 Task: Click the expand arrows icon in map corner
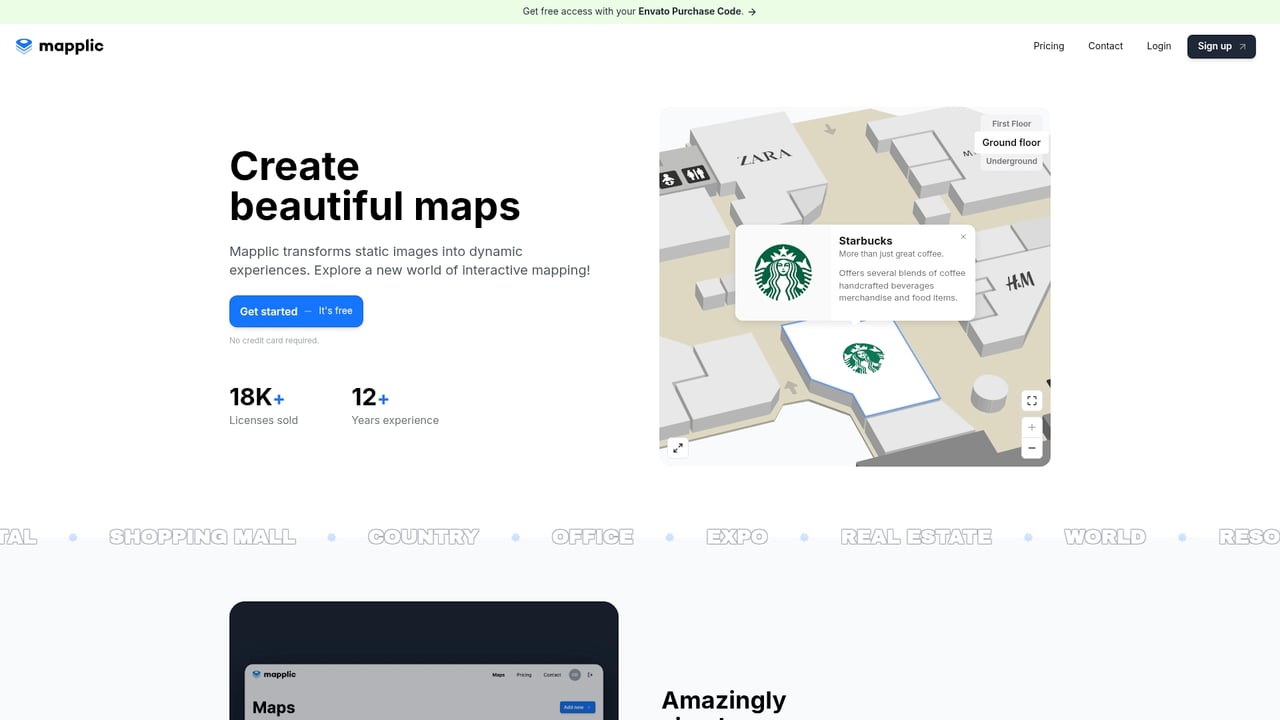pos(678,448)
